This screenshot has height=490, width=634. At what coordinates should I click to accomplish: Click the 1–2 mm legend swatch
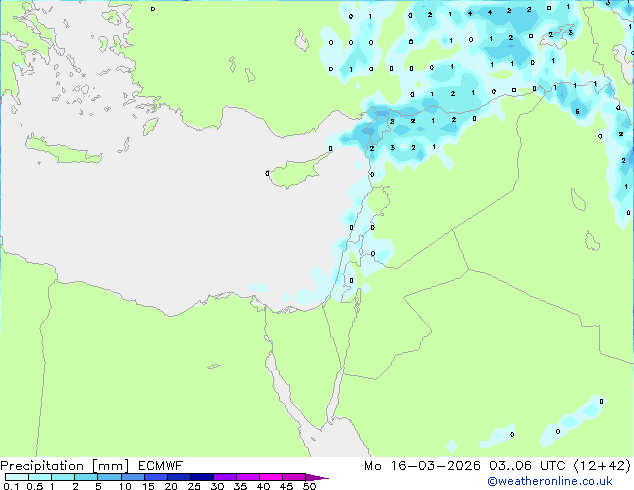(63, 477)
